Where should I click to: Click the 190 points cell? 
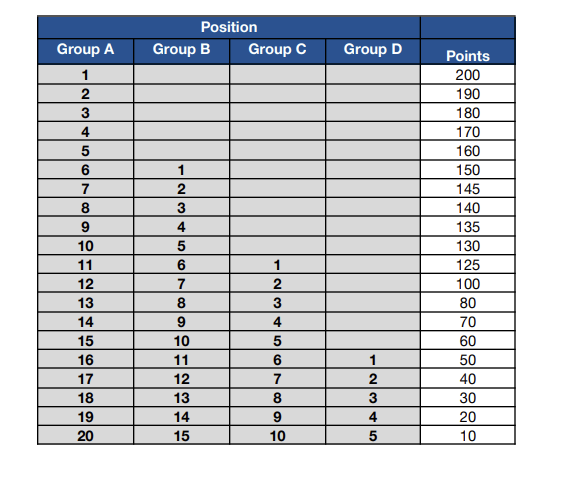pyautogui.click(x=468, y=93)
